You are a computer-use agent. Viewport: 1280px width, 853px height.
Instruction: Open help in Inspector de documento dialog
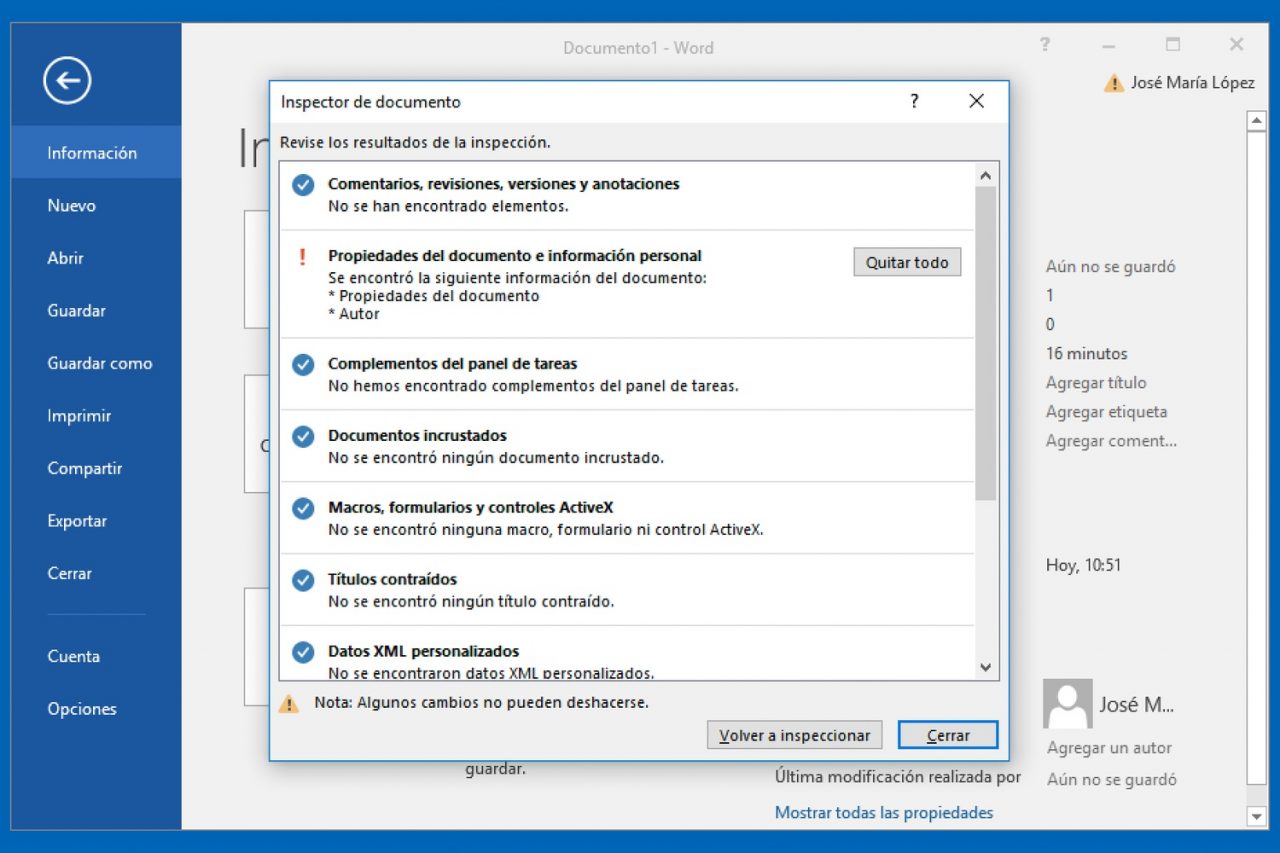(914, 101)
